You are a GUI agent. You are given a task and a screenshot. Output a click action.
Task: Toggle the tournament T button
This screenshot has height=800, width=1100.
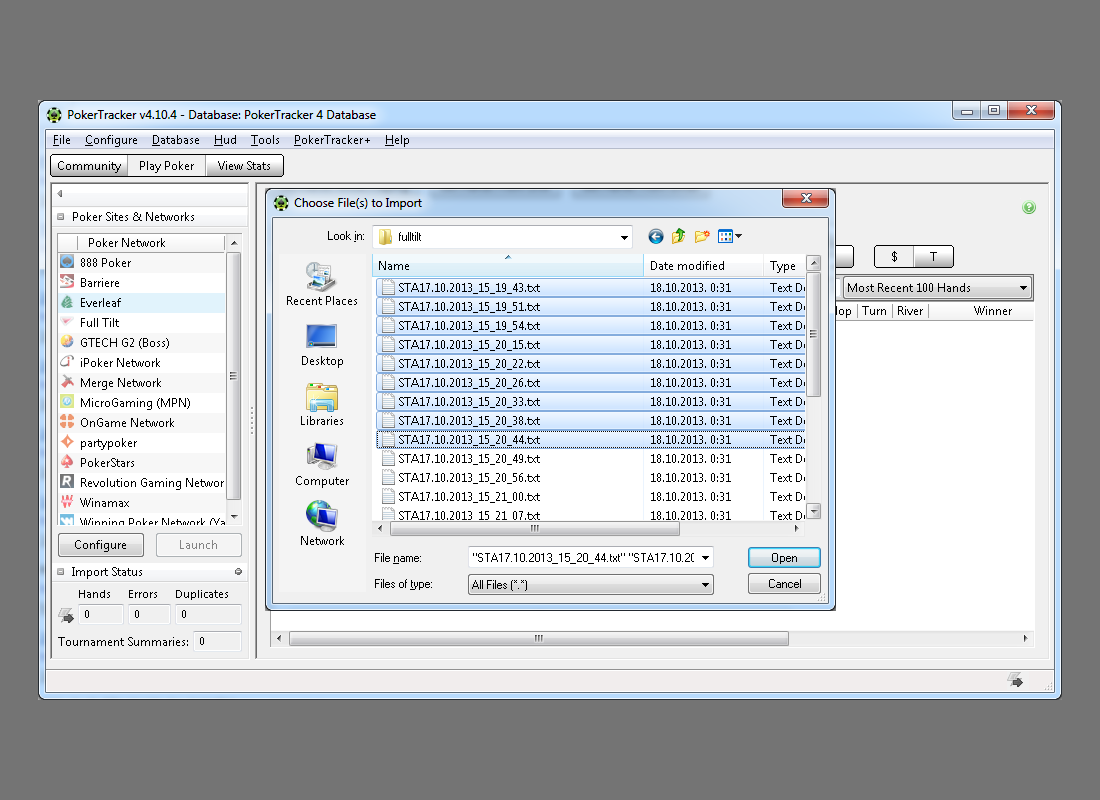click(933, 257)
